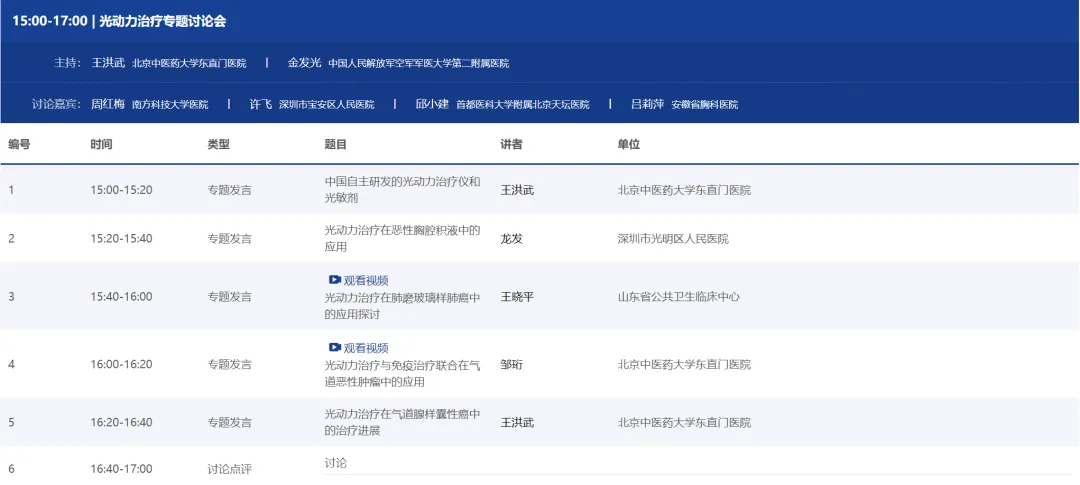Select time cell 16:40-17:00
The height and width of the screenshot is (485, 1080).
tap(121, 468)
